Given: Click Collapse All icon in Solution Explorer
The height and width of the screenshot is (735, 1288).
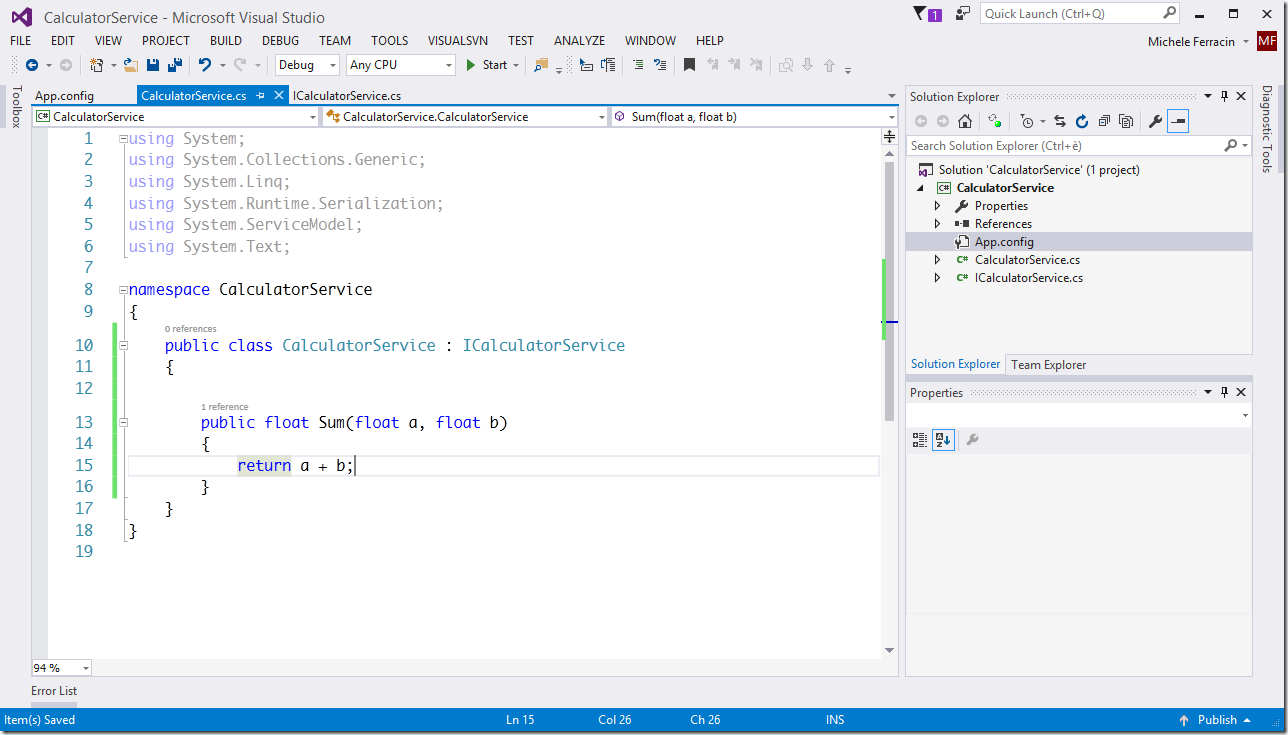Looking at the screenshot, I should pos(1103,121).
